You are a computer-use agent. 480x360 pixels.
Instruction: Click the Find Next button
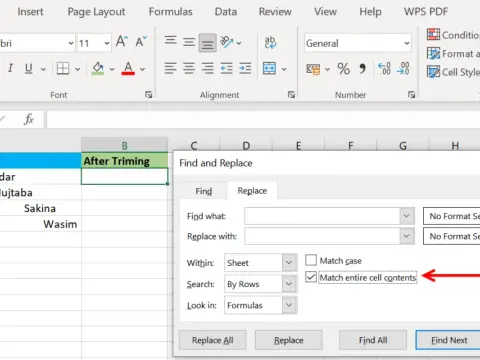click(449, 340)
